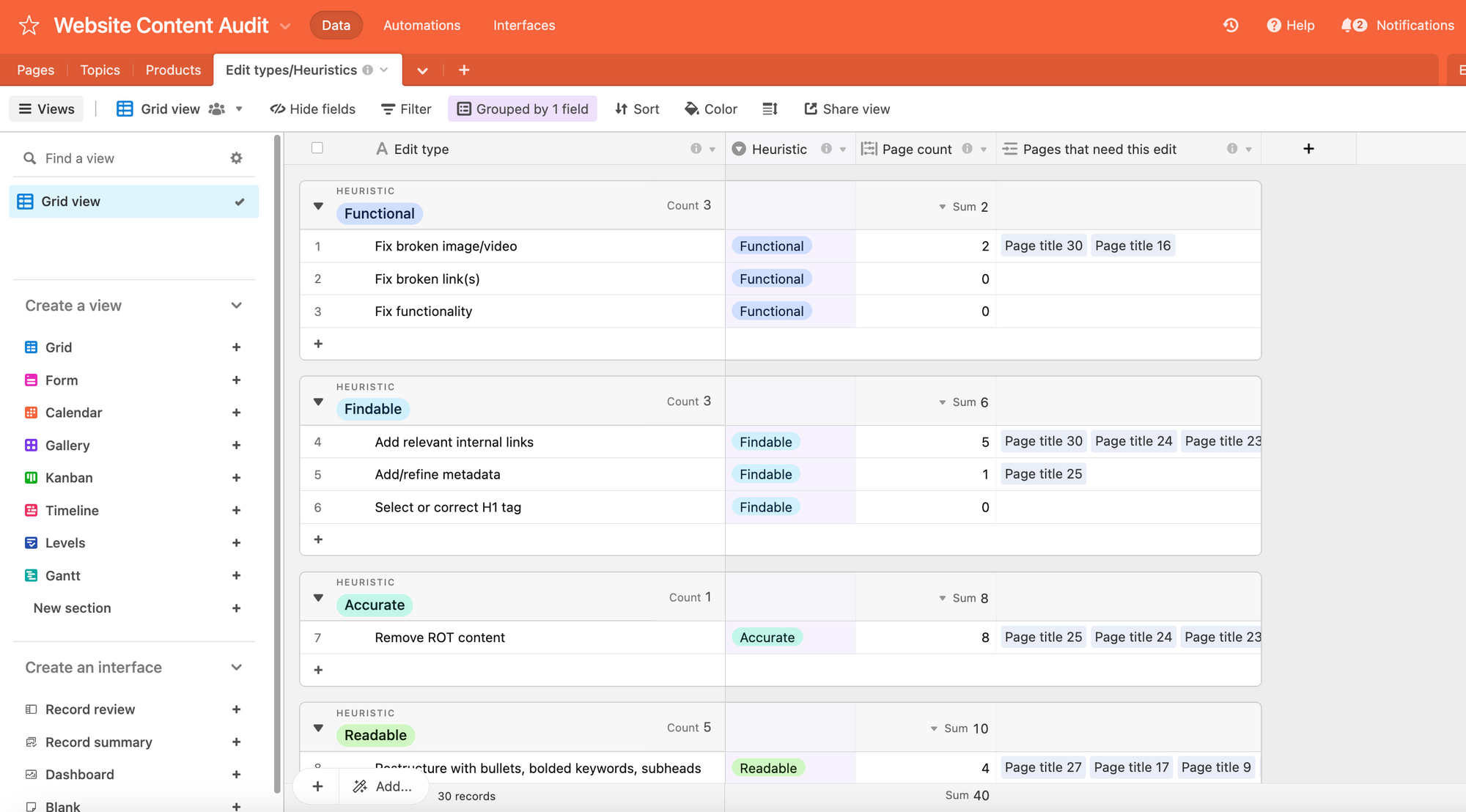Viewport: 1466px width, 812px height.
Task: Open Edit type column dropdown arrow
Action: tap(712, 149)
